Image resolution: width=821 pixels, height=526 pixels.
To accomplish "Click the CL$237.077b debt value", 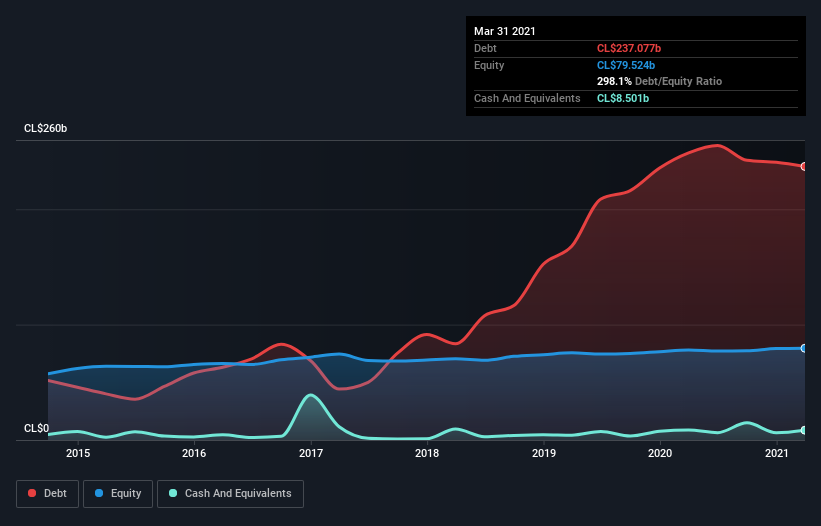I will 629,48.
